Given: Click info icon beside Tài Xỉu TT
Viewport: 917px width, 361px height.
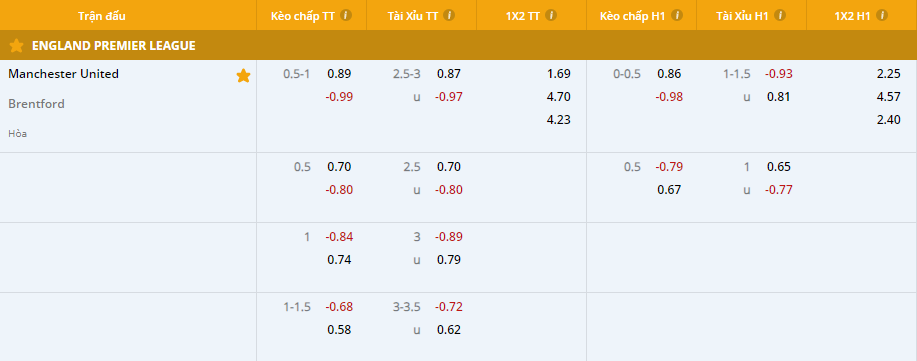Looking at the screenshot, I should click(x=449, y=15).
